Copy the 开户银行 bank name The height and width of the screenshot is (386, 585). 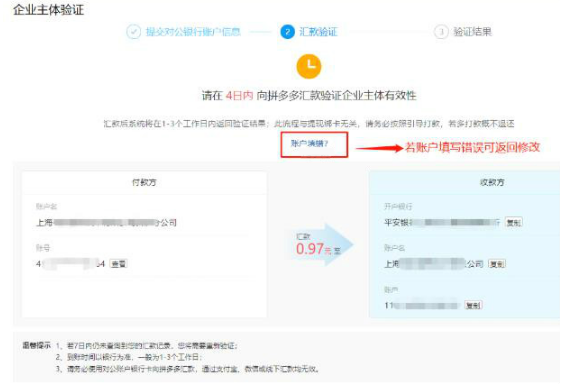pyautogui.click(x=513, y=223)
